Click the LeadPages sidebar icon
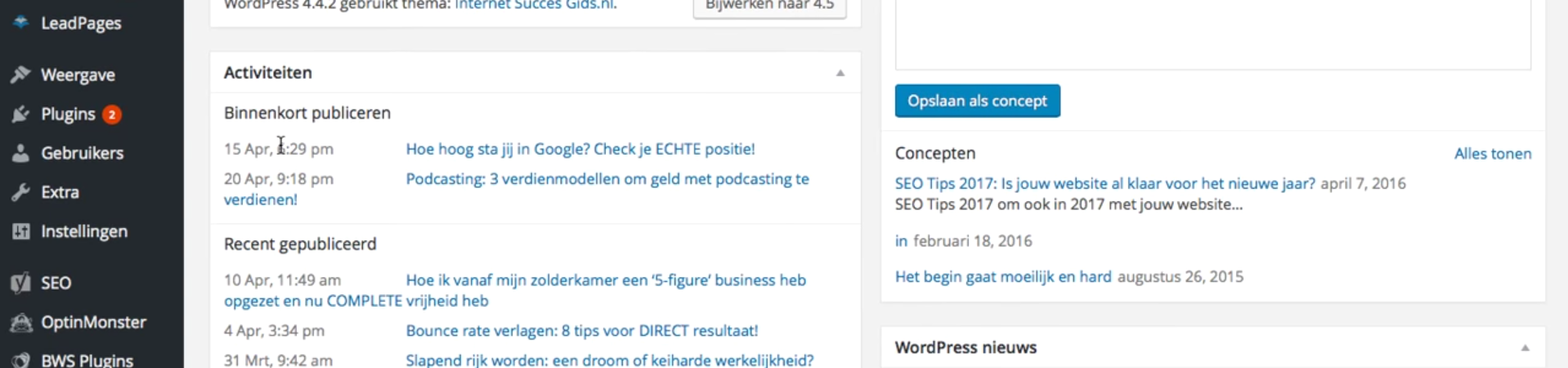 (x=21, y=22)
